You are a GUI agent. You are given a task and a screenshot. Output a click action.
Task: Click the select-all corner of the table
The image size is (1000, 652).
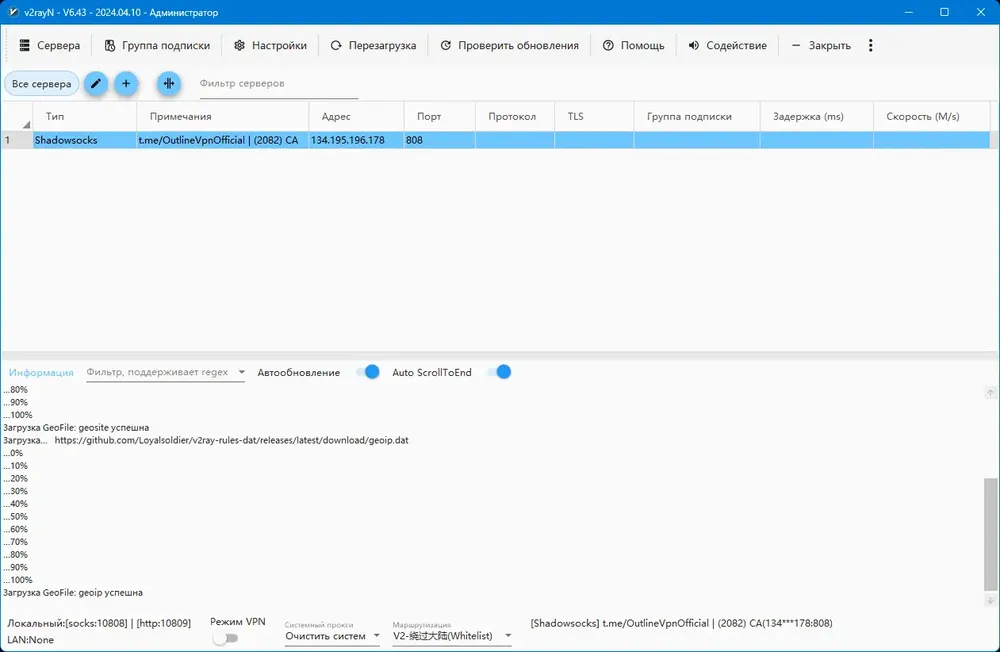pyautogui.click(x=17, y=117)
